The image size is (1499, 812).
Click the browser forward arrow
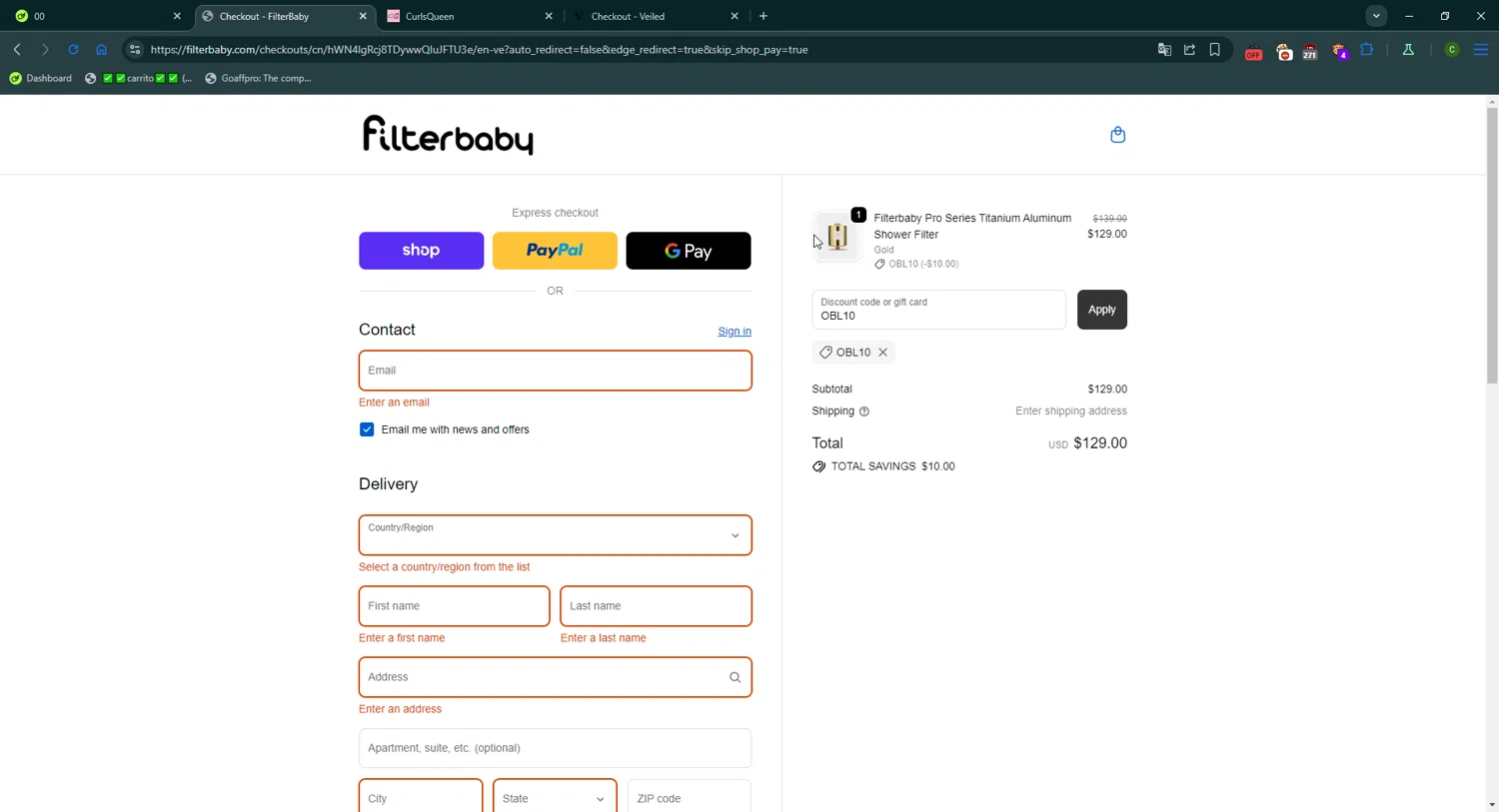(x=45, y=50)
